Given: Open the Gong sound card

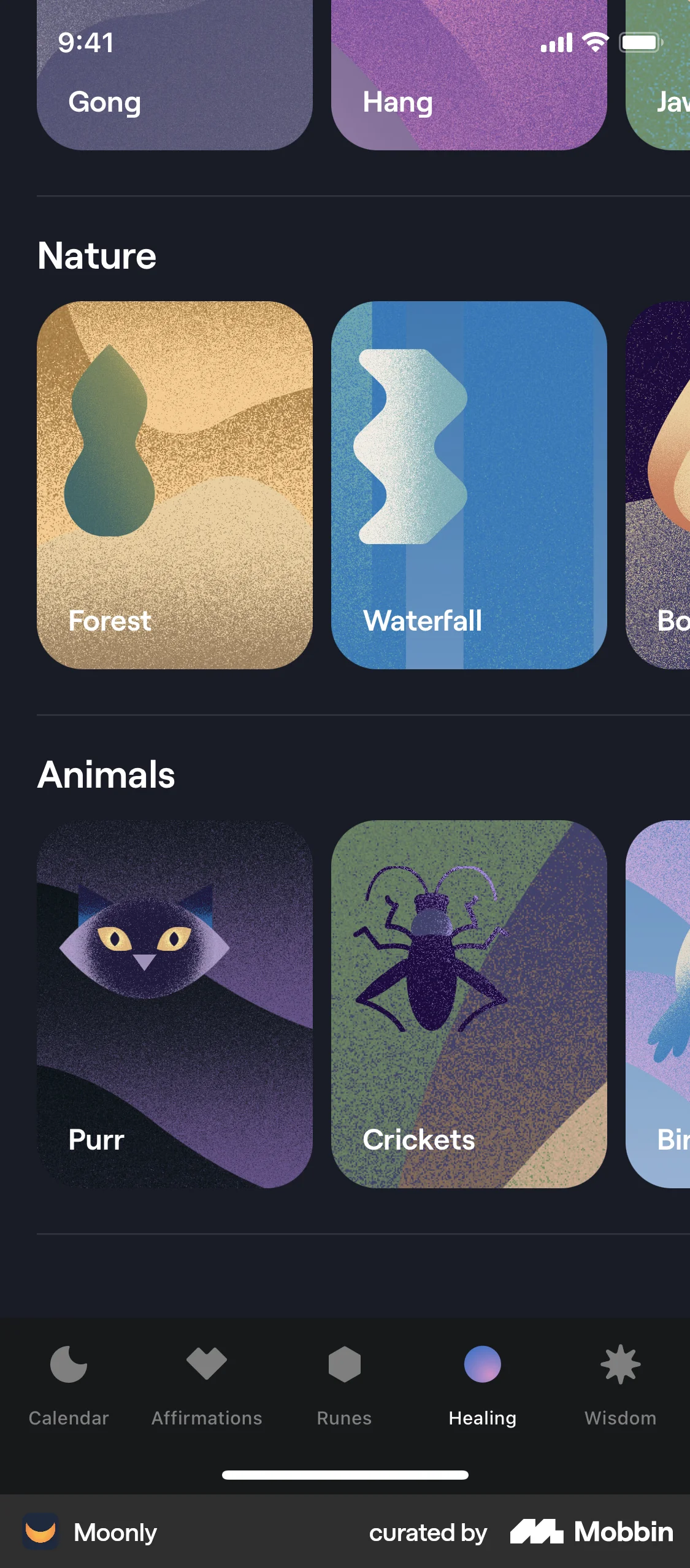Looking at the screenshot, I should pos(175,75).
